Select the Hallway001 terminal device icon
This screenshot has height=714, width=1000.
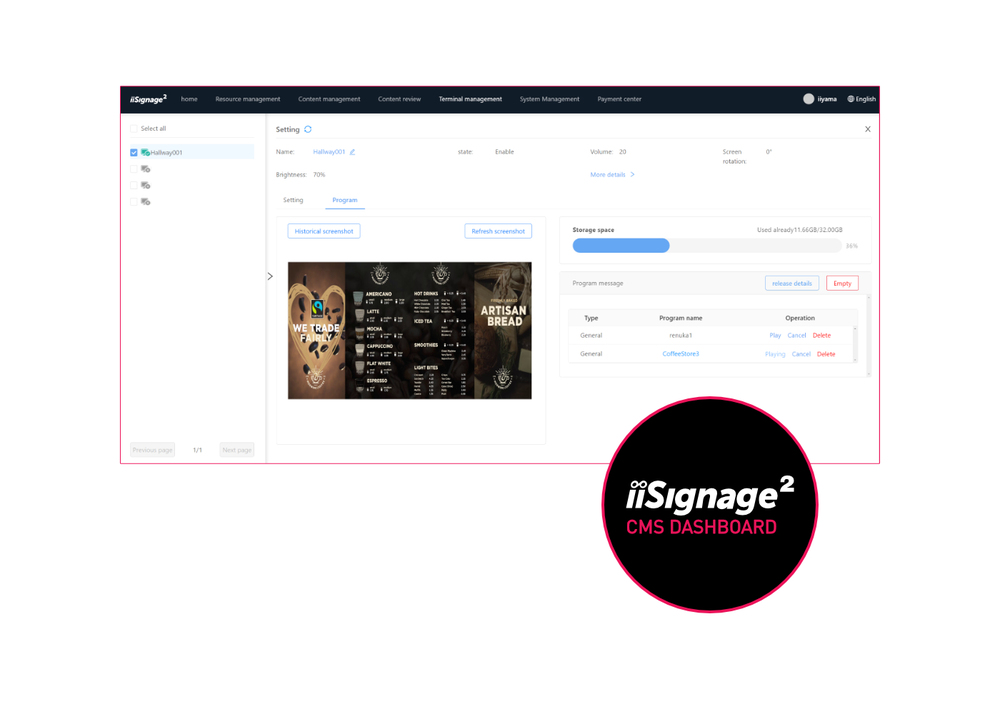tap(145, 152)
